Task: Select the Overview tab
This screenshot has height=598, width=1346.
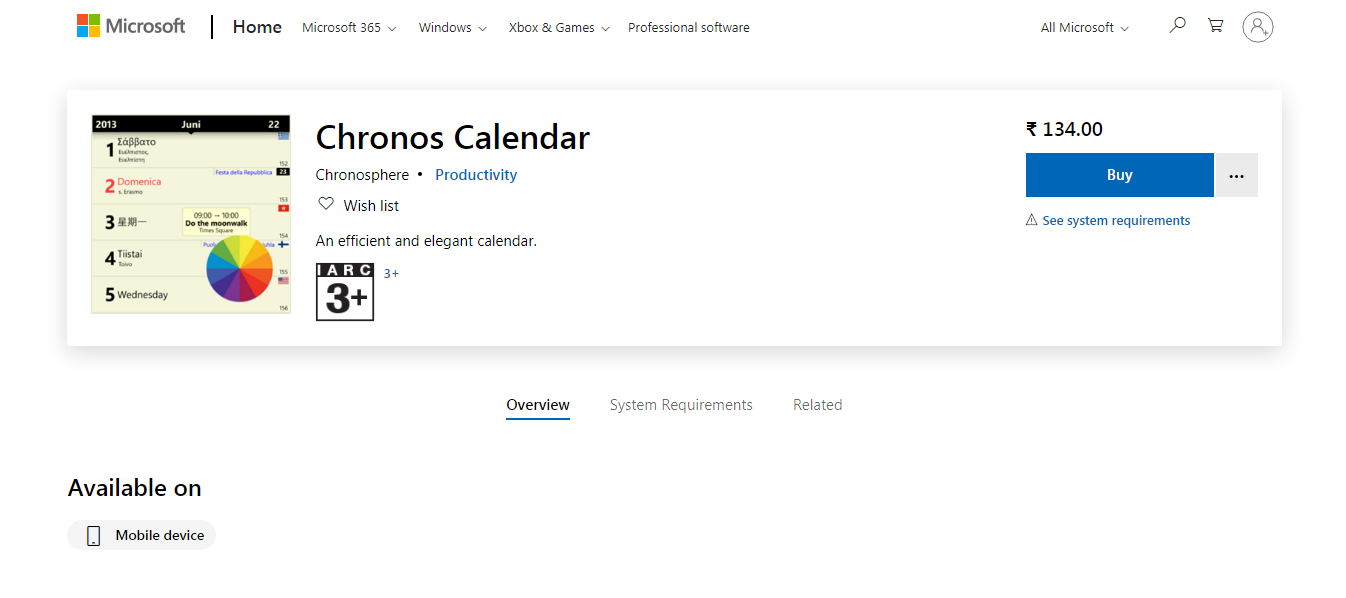Action: 538,405
